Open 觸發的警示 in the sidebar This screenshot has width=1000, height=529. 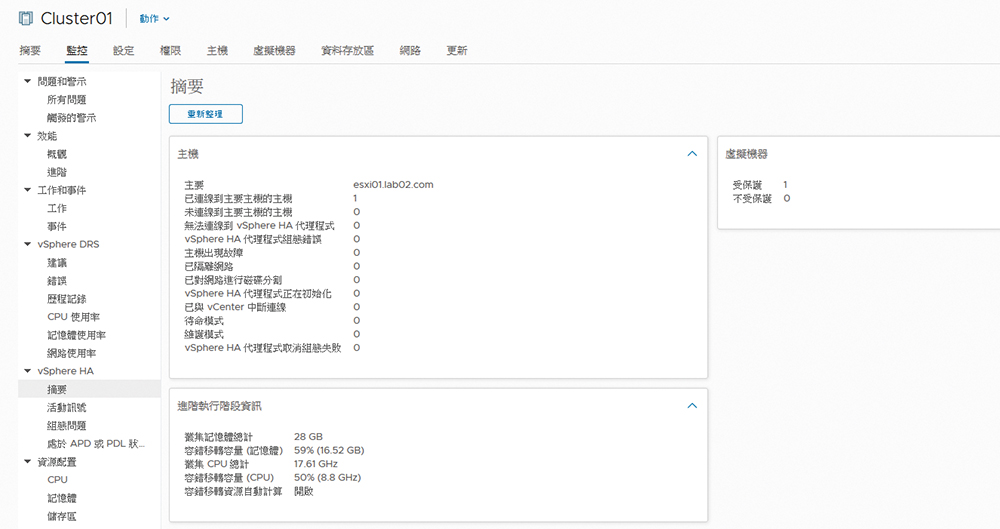(x=71, y=118)
